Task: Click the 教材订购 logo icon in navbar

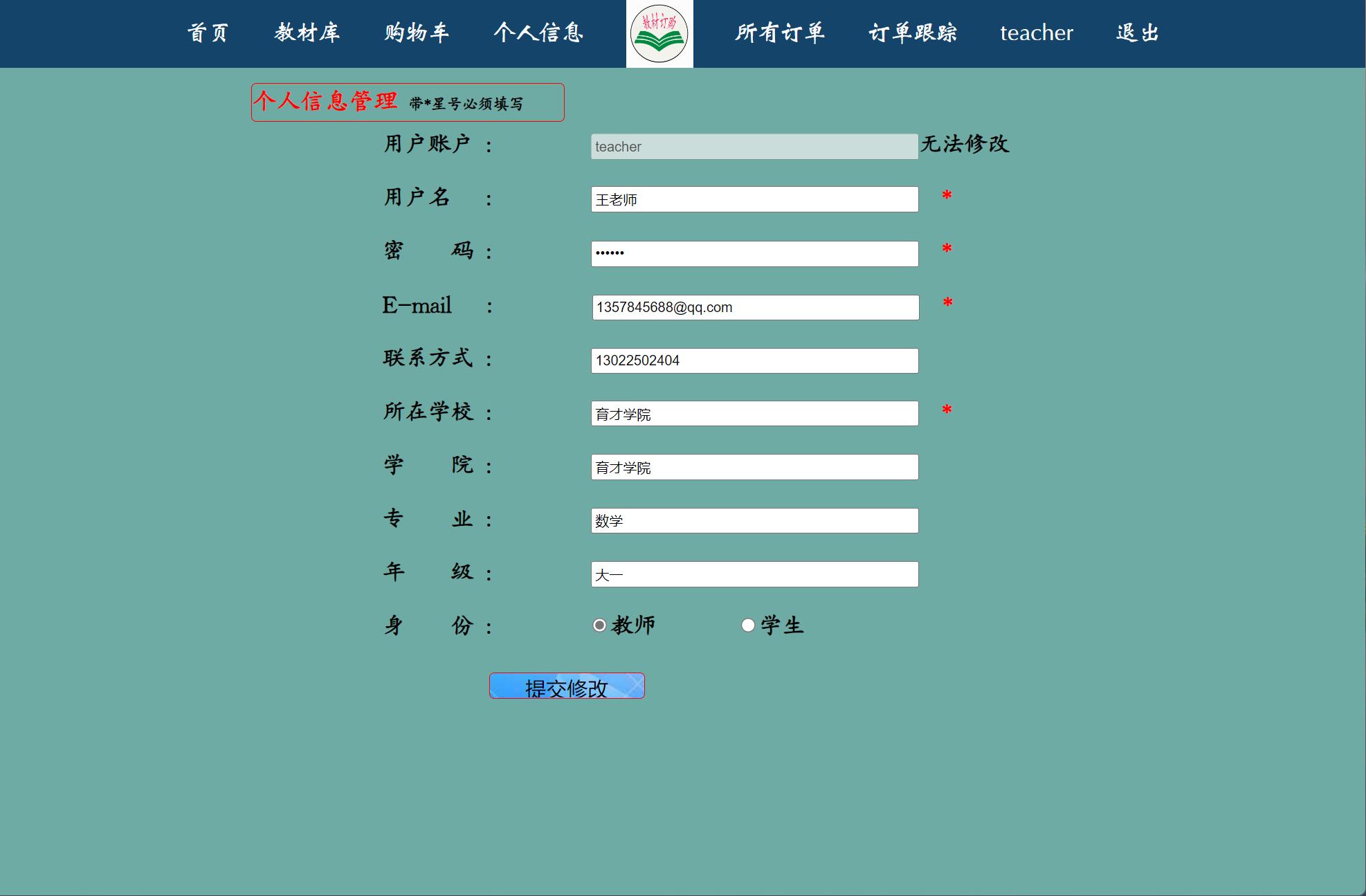Action: tap(658, 33)
